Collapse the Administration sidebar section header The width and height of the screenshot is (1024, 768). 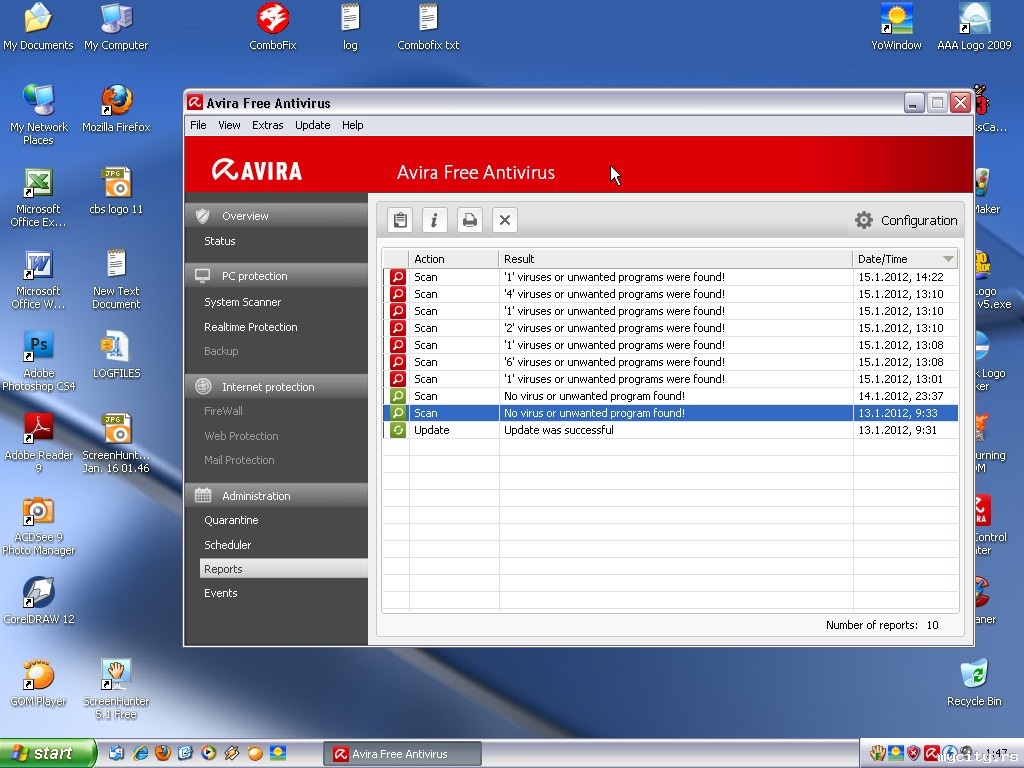click(256, 496)
